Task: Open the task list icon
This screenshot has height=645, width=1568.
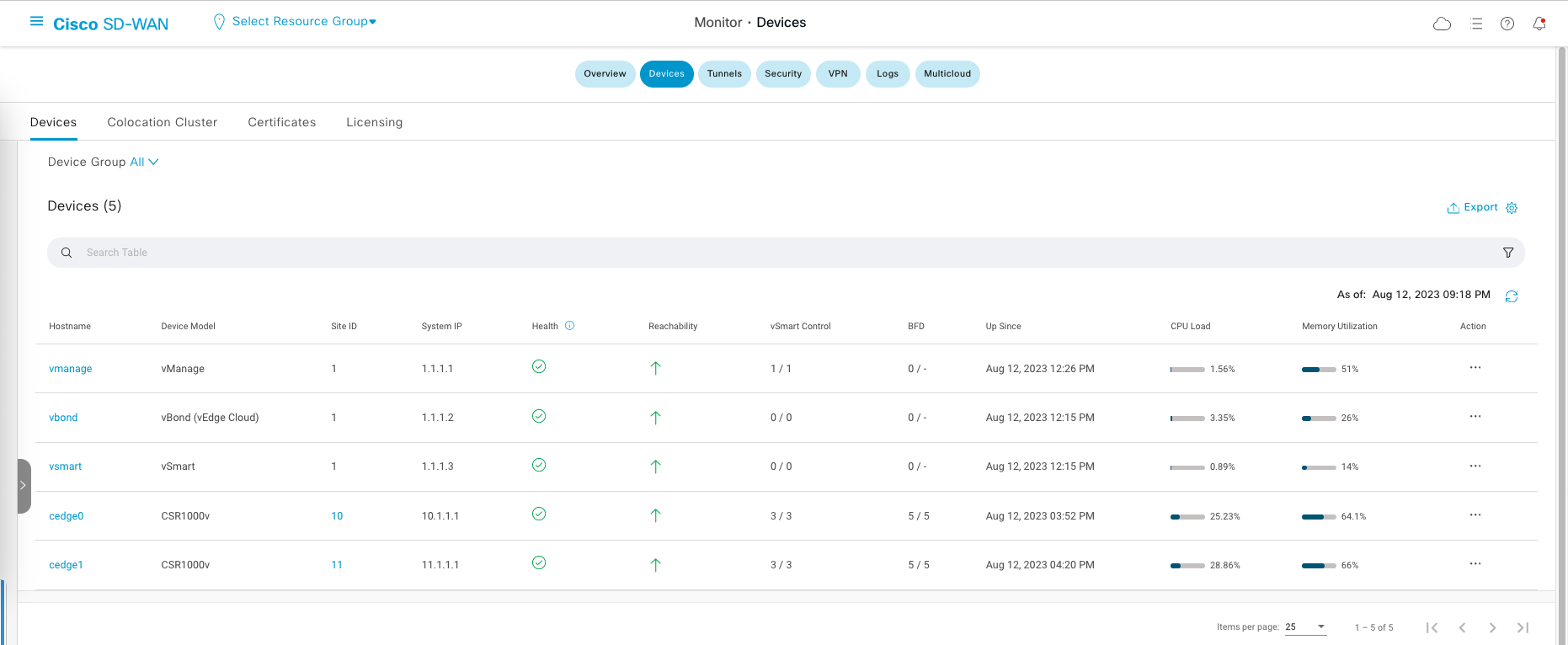Action: pos(1476,24)
